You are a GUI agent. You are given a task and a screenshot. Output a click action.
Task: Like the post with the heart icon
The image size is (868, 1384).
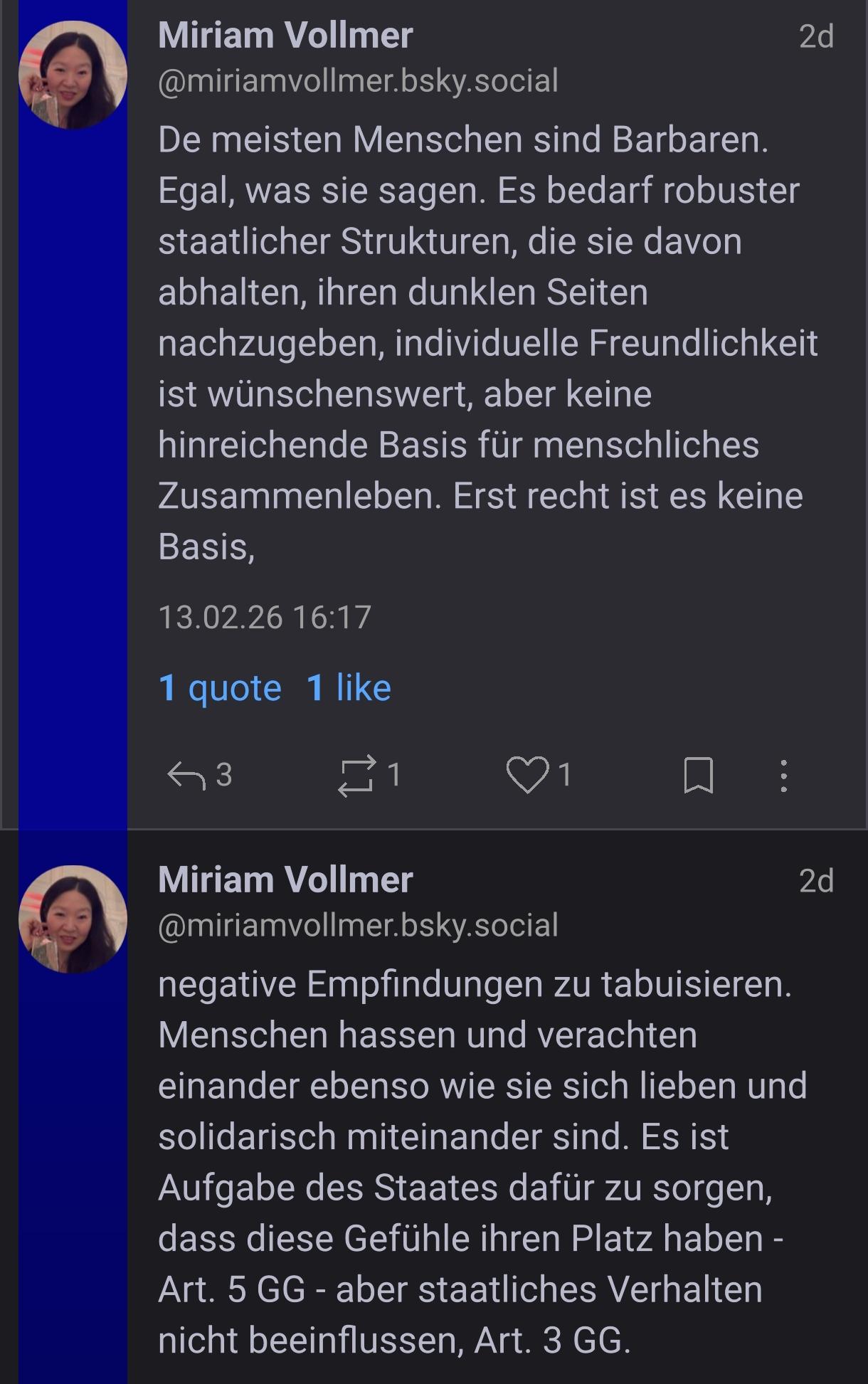tap(527, 775)
